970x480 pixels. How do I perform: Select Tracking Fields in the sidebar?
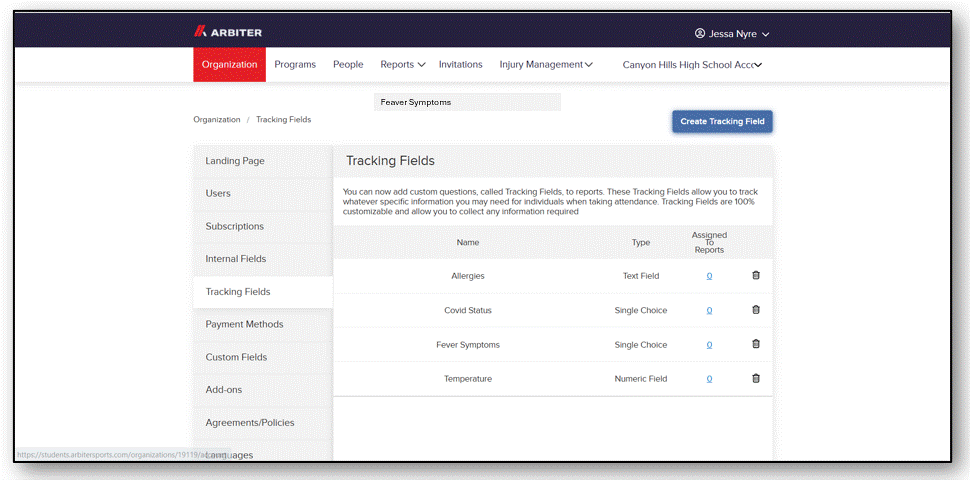click(x=263, y=292)
